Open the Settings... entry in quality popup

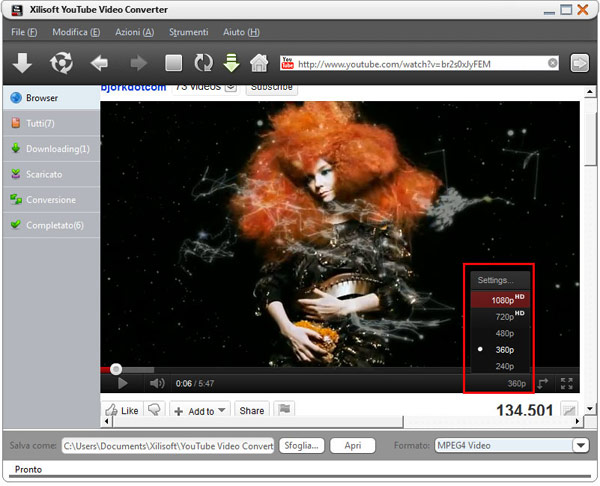tap(501, 280)
